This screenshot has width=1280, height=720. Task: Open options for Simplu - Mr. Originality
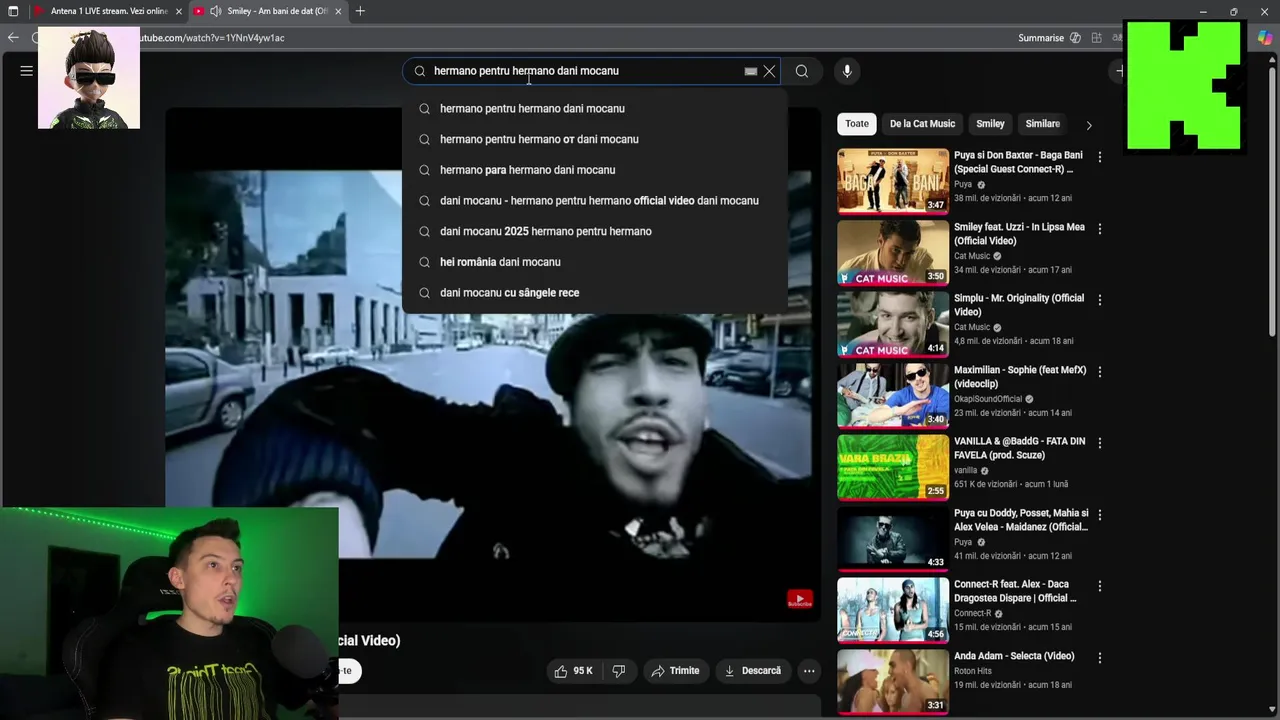(x=1100, y=300)
